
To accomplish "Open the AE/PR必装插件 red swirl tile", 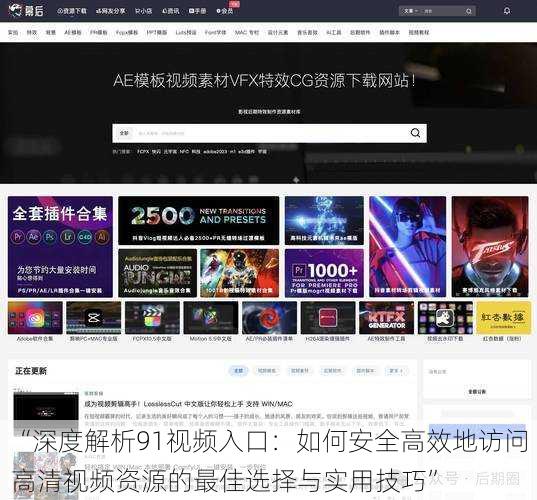I will [x=269, y=318].
